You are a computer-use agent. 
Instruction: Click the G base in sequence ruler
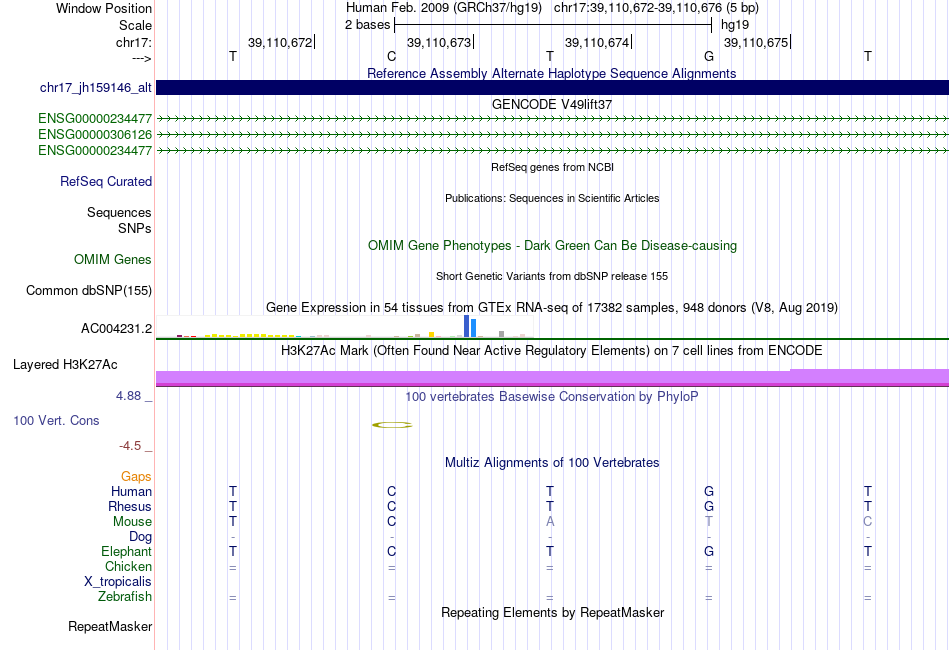click(x=709, y=57)
